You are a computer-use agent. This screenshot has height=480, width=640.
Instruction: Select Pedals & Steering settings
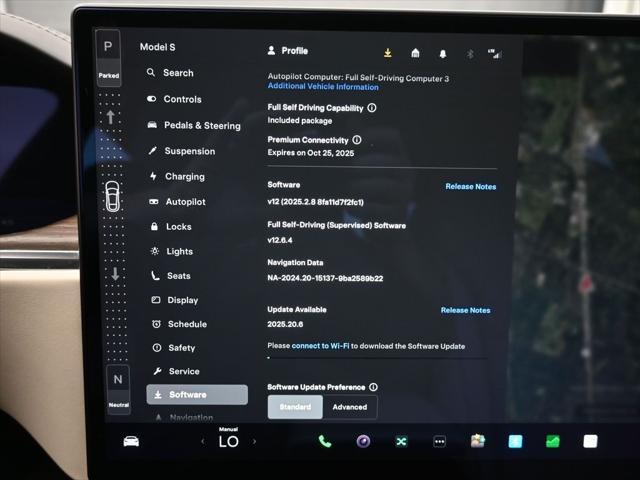click(x=194, y=125)
